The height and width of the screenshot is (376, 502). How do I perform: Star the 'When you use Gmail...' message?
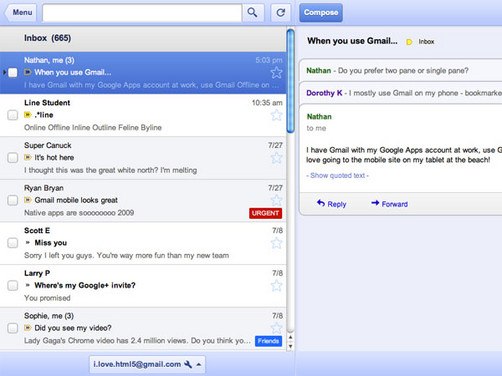(276, 73)
